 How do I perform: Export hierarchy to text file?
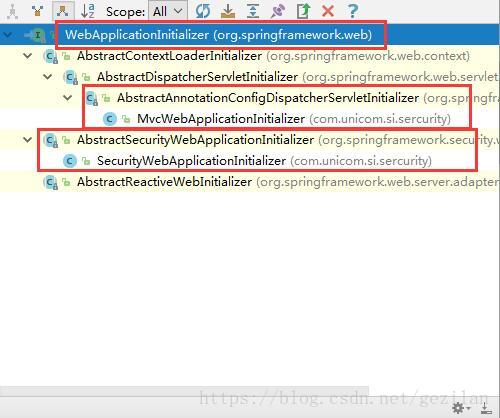click(303, 11)
